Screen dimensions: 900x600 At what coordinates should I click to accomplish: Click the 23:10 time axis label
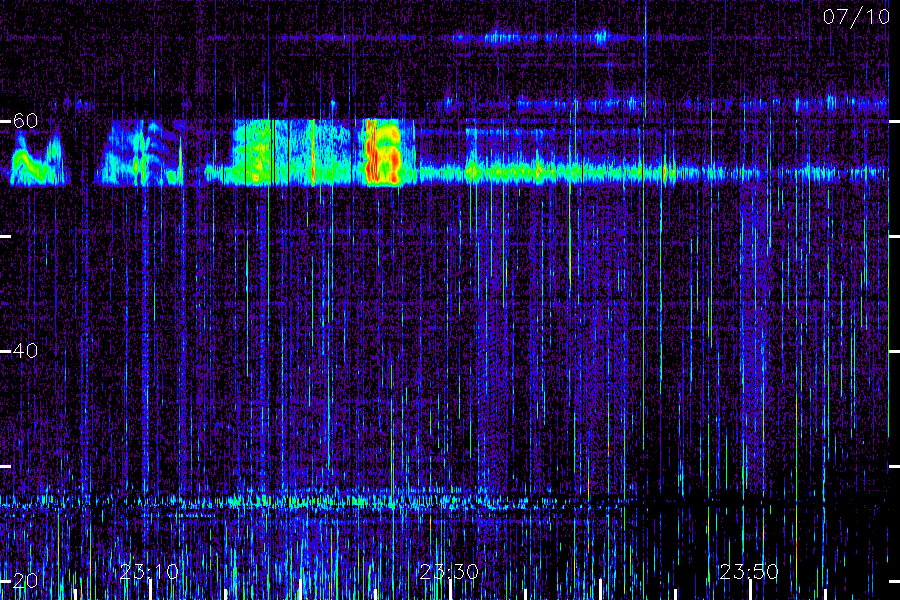click(x=149, y=572)
